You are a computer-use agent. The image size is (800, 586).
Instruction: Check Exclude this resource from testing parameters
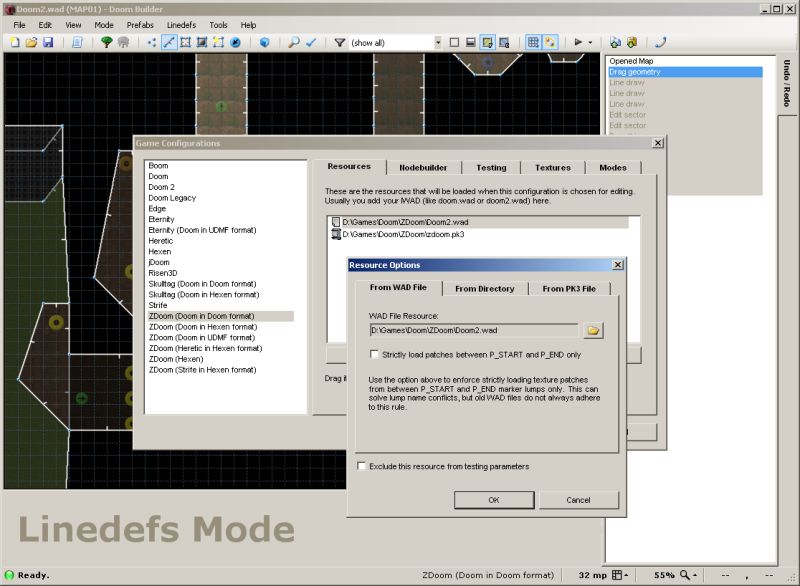coord(361,466)
